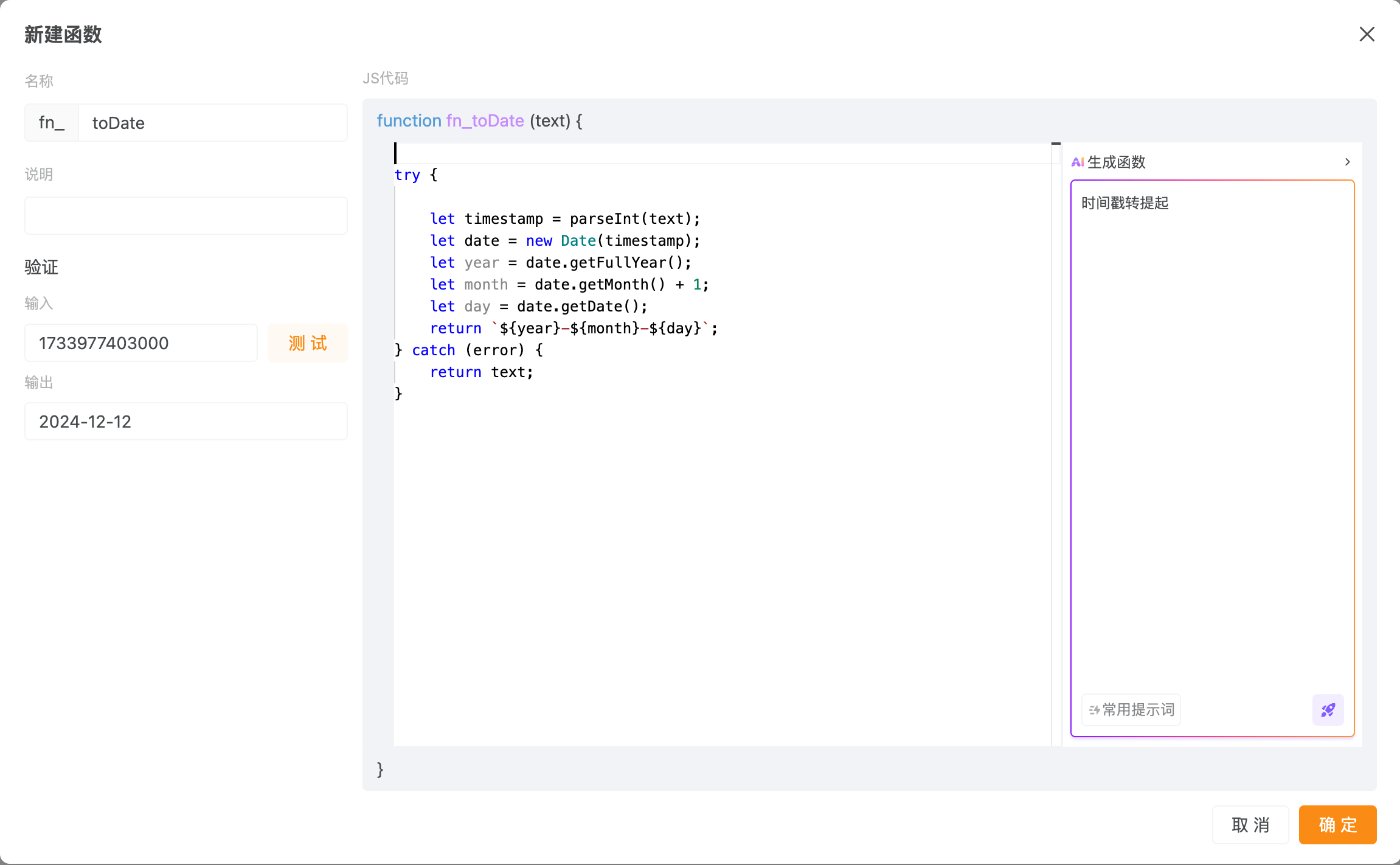Click the code line 'let day = date.getDate();'
The height and width of the screenshot is (865, 1400).
539,307
